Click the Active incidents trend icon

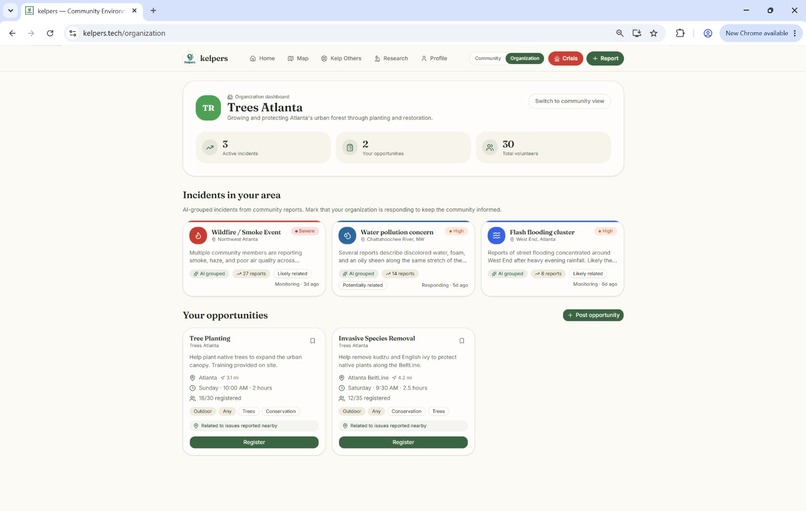click(210, 148)
